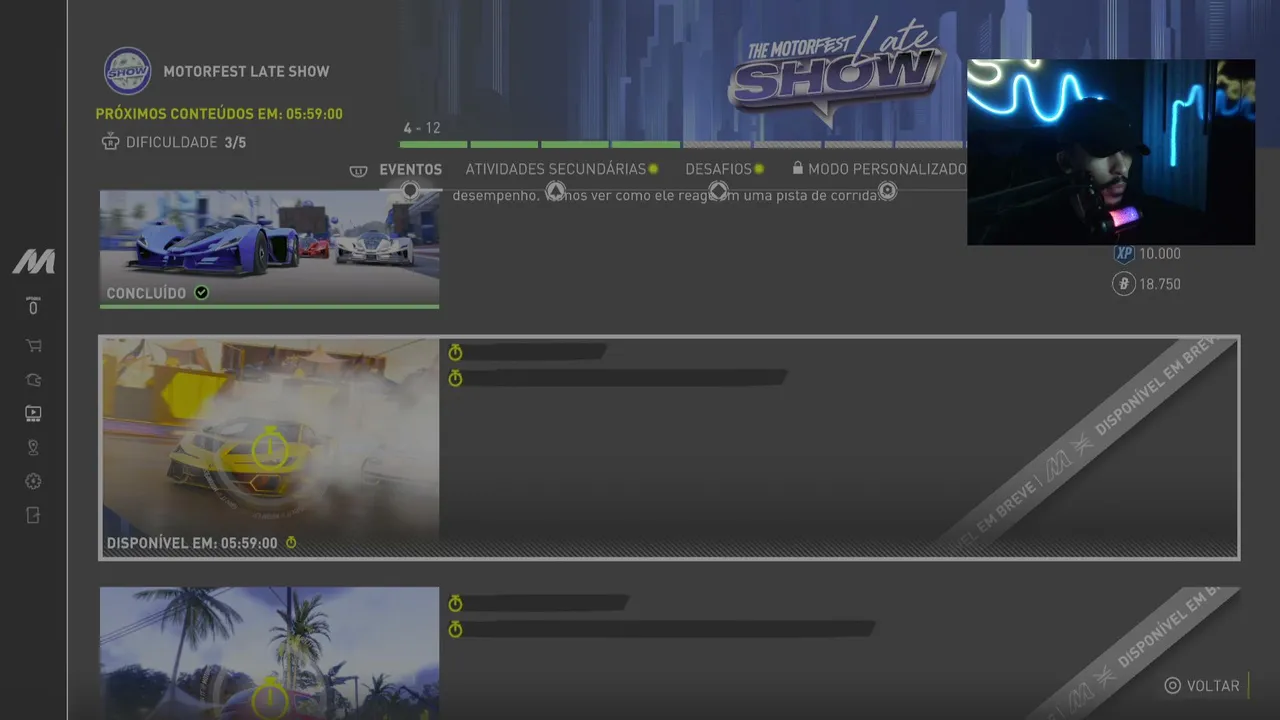Image resolution: width=1280 pixels, height=720 pixels.
Task: Open the completed blue race car event thumbnail
Action: [x=269, y=249]
